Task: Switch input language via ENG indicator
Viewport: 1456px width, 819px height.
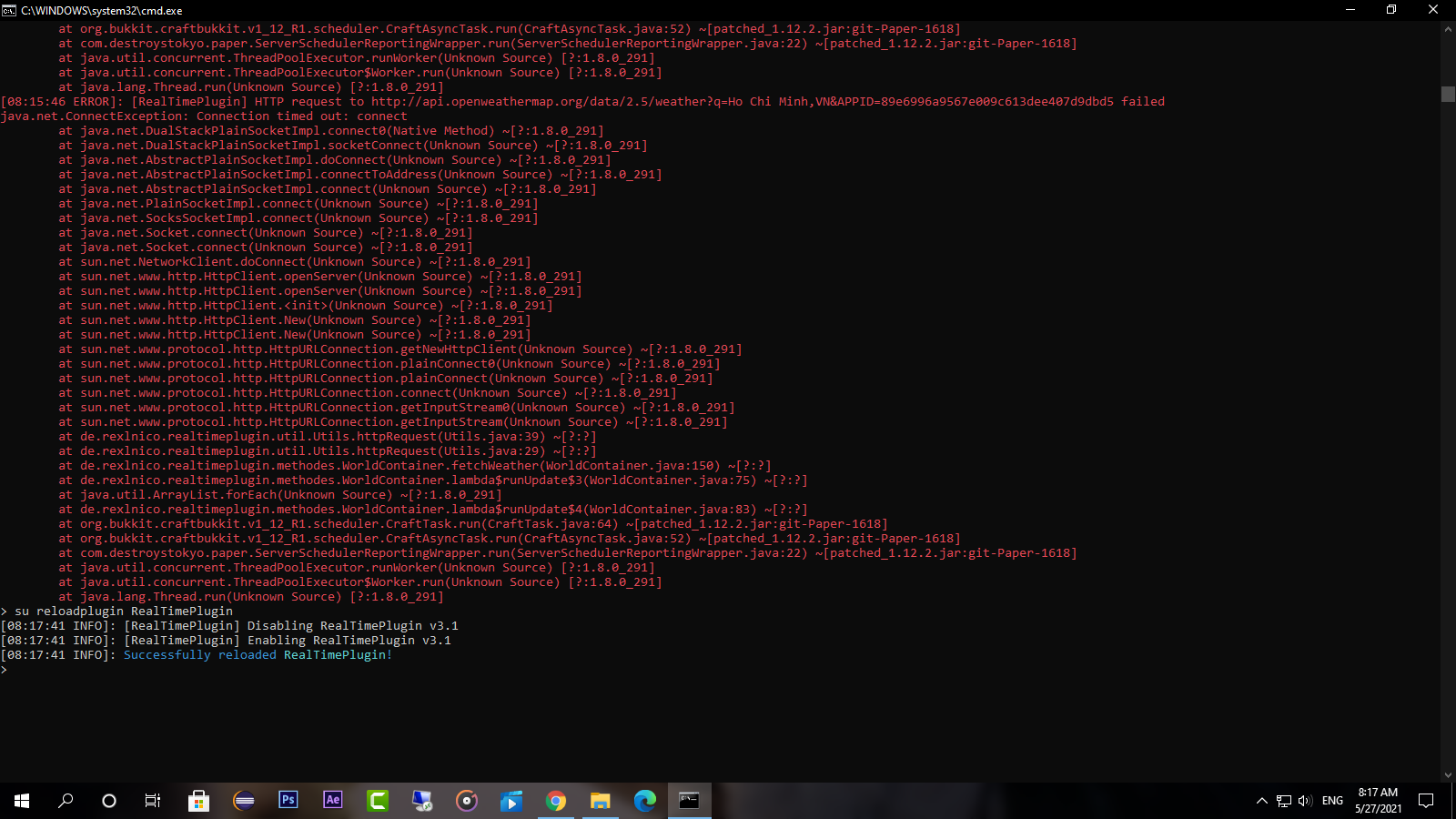Action: [1332, 801]
